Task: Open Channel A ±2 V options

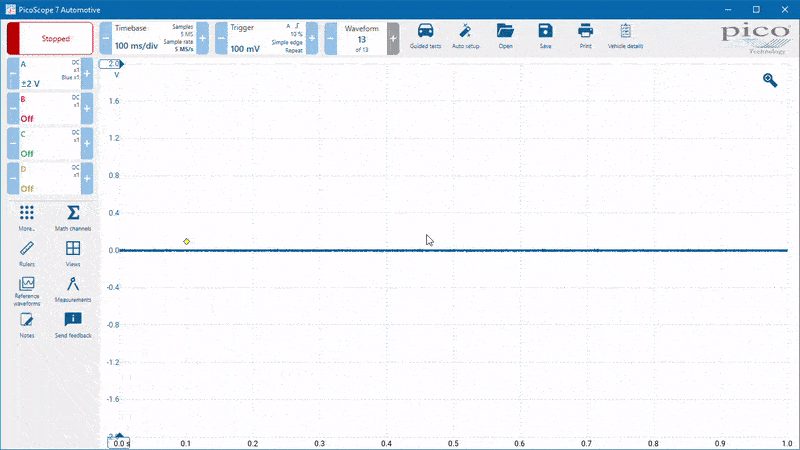Action: click(x=50, y=74)
